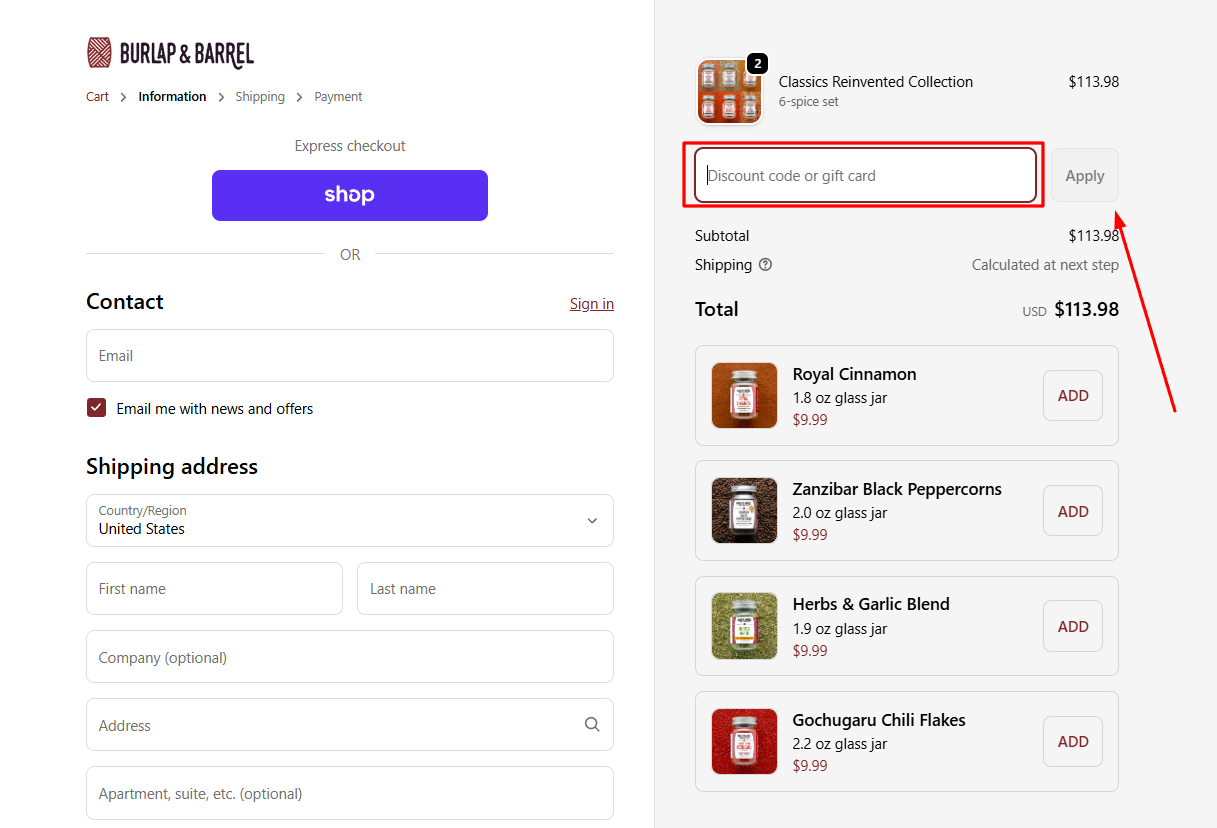Select the Payment breadcrumb step

pos(338,97)
